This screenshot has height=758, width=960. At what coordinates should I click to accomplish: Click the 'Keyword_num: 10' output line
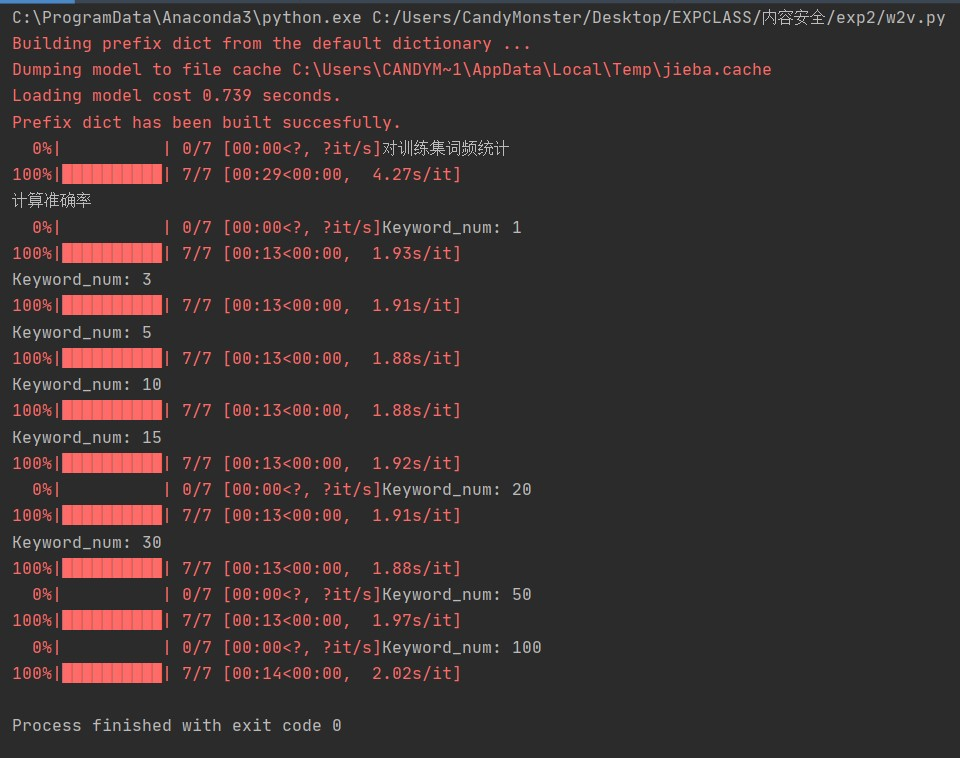[87, 385]
